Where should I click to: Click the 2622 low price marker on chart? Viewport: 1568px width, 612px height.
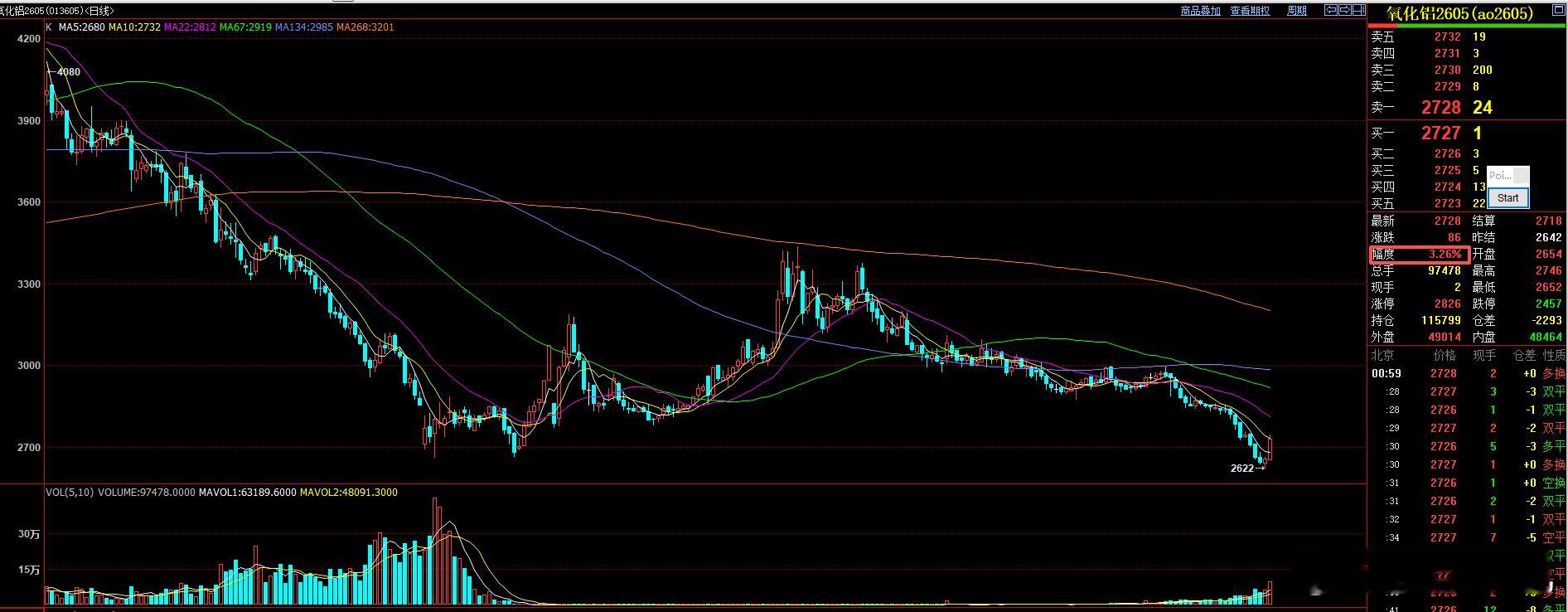1247,469
